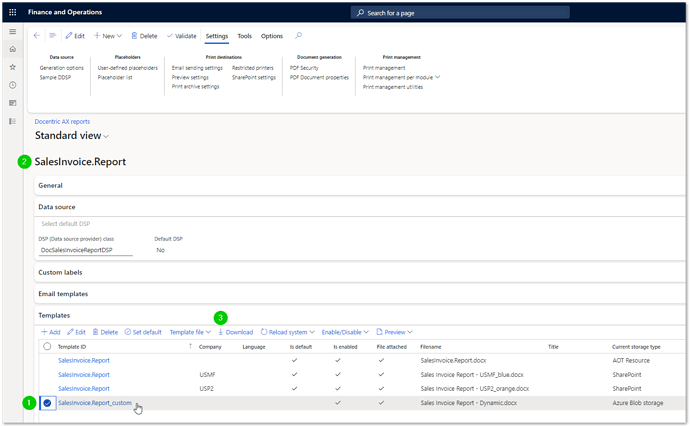Click the Docentric AX reports breadcrumb link
Image resolution: width=690 pixels, height=426 pixels.
pos(62,121)
